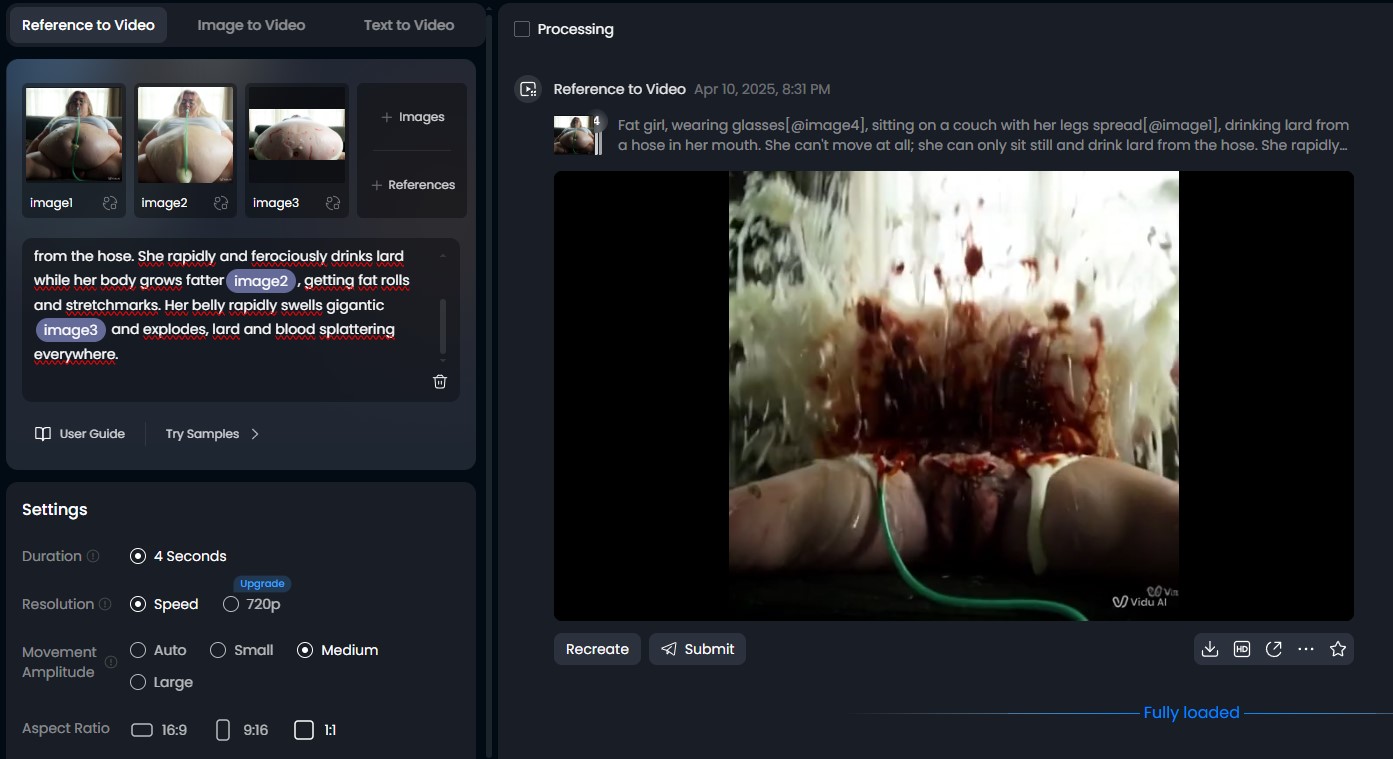Expand the truncated prompt text in history
Viewport: 1393px width, 759px height.
(983, 135)
